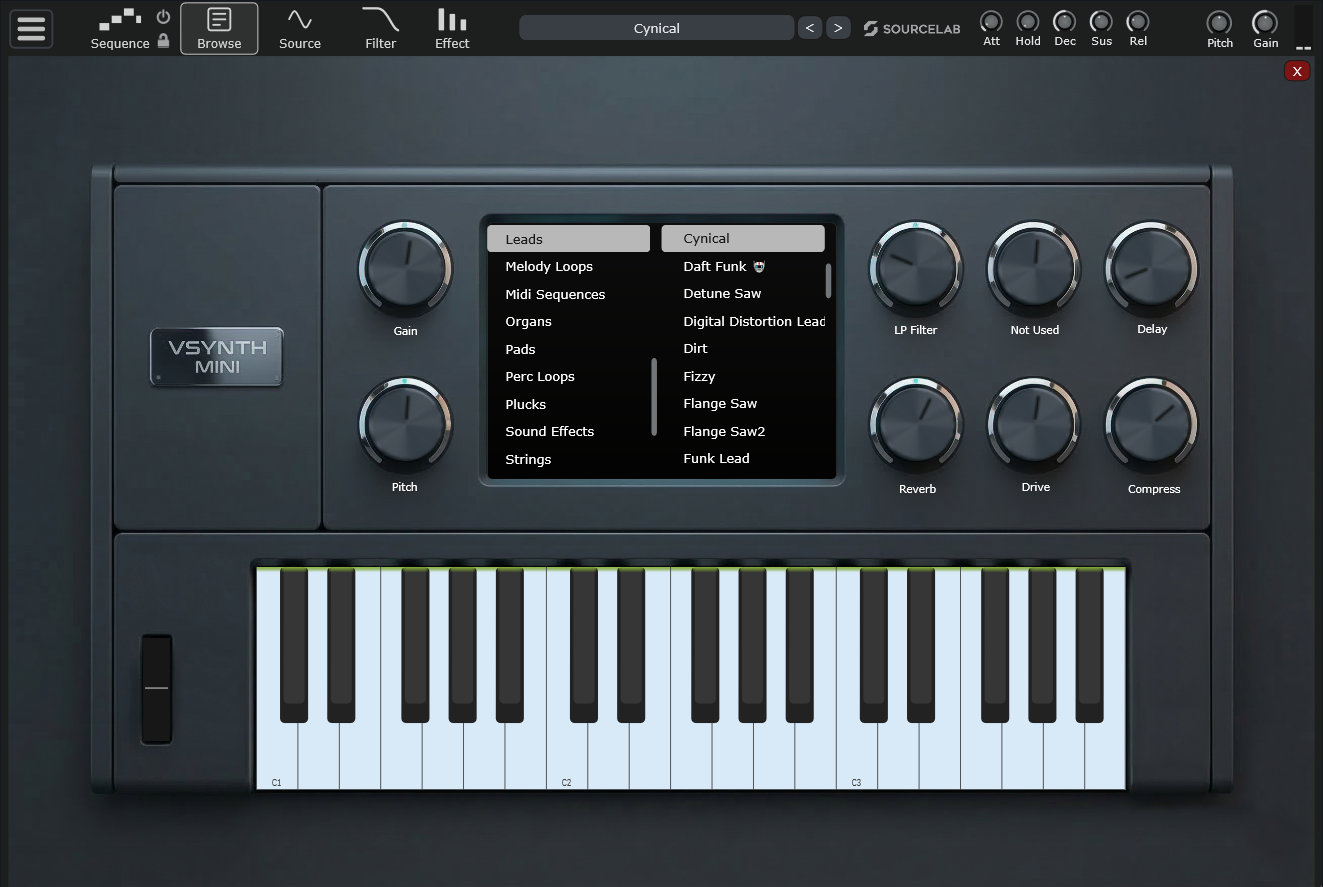1323x887 pixels.
Task: Go to the next preset arrow
Action: 838,28
